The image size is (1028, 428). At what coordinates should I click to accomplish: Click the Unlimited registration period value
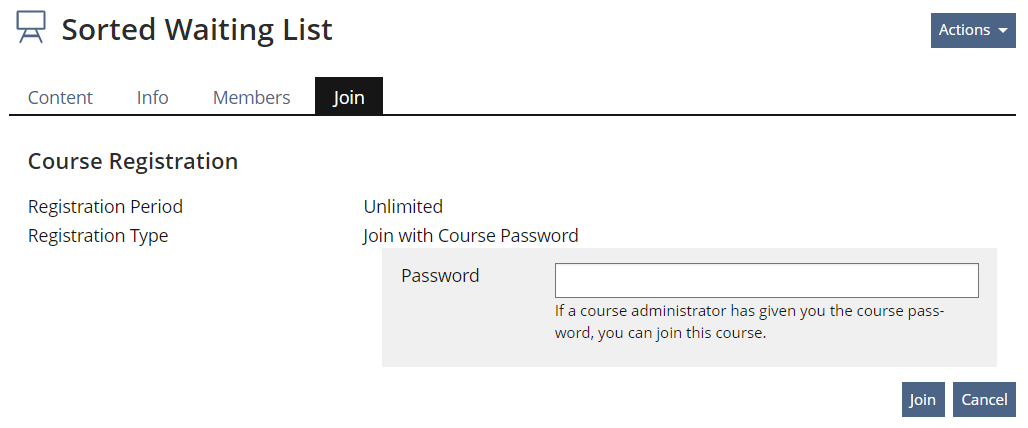pos(403,207)
